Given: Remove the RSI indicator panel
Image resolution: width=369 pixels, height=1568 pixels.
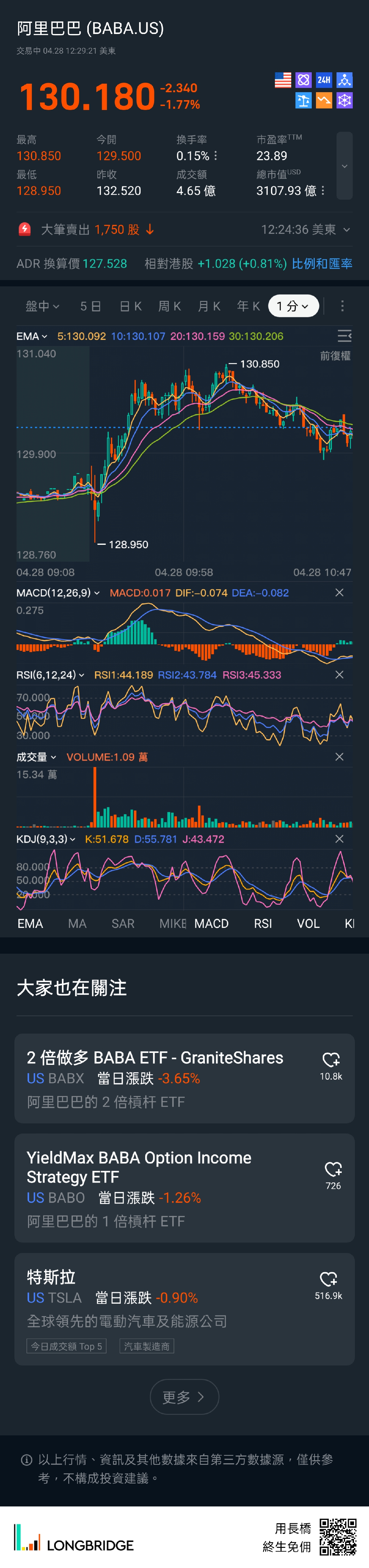Looking at the screenshot, I should [339, 675].
